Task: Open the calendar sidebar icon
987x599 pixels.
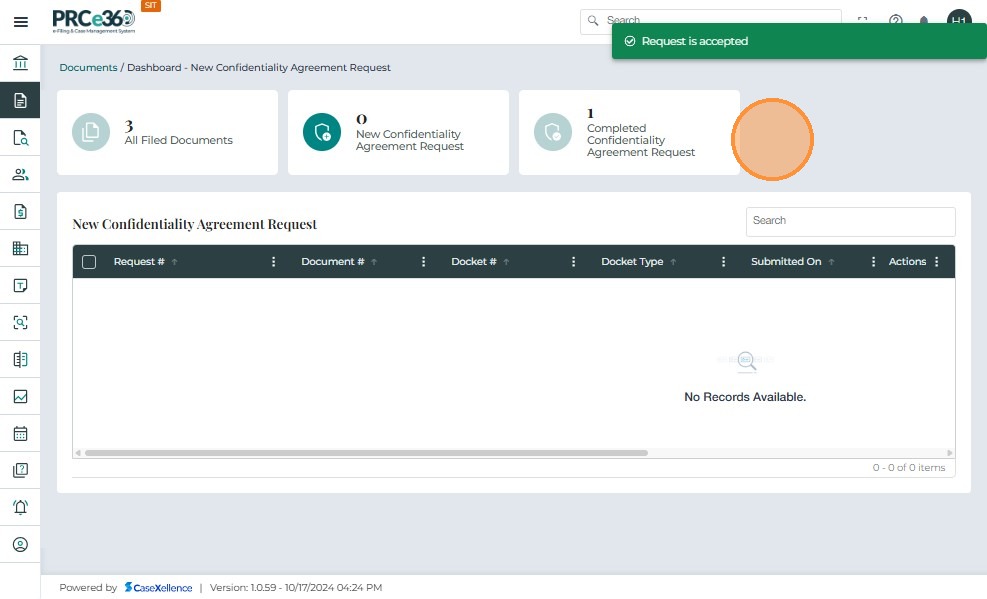Action: (x=20, y=434)
